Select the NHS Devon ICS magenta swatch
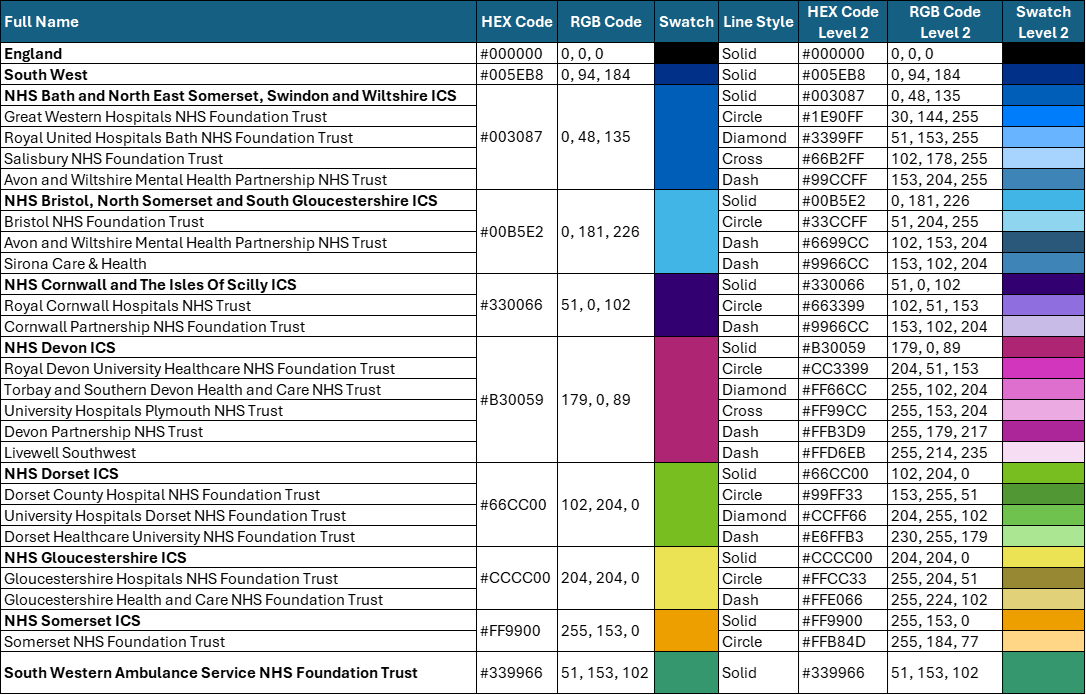1086x695 pixels. (686, 400)
